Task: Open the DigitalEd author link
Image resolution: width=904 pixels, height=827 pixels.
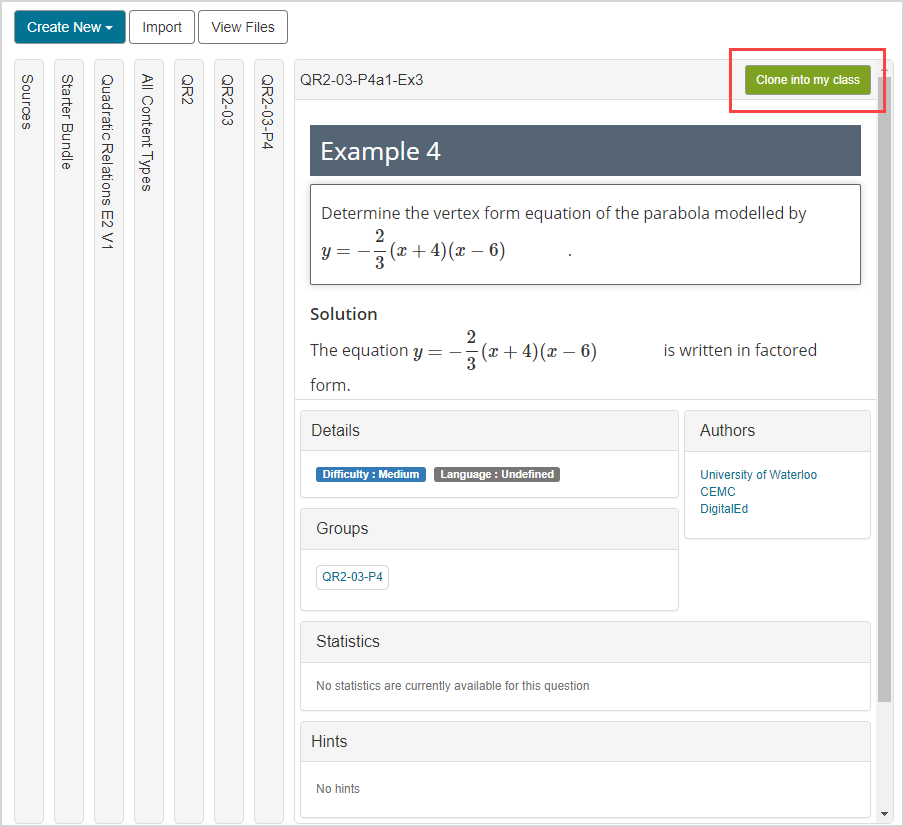Action: [x=724, y=509]
